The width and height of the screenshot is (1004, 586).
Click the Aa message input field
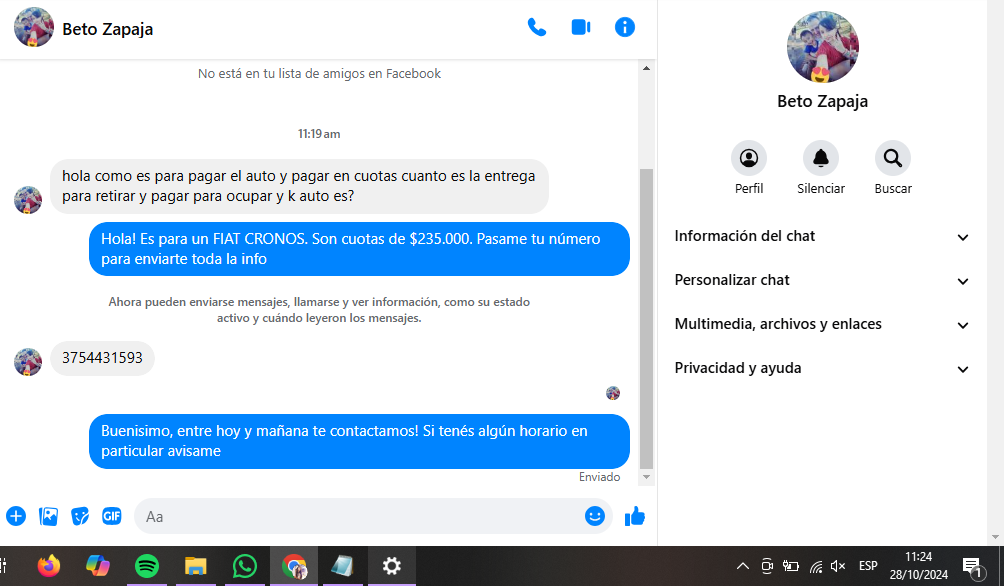pos(359,516)
